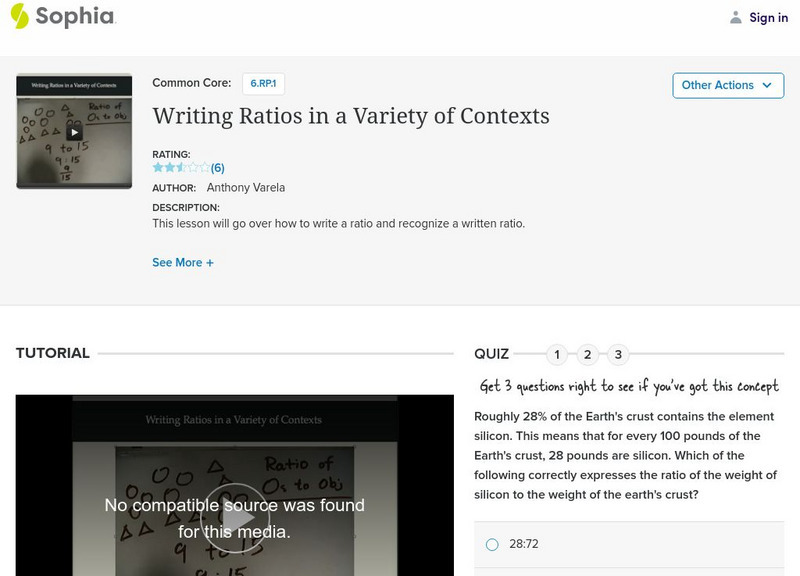Click the first rating star
This screenshot has width=800, height=576.
(x=158, y=168)
